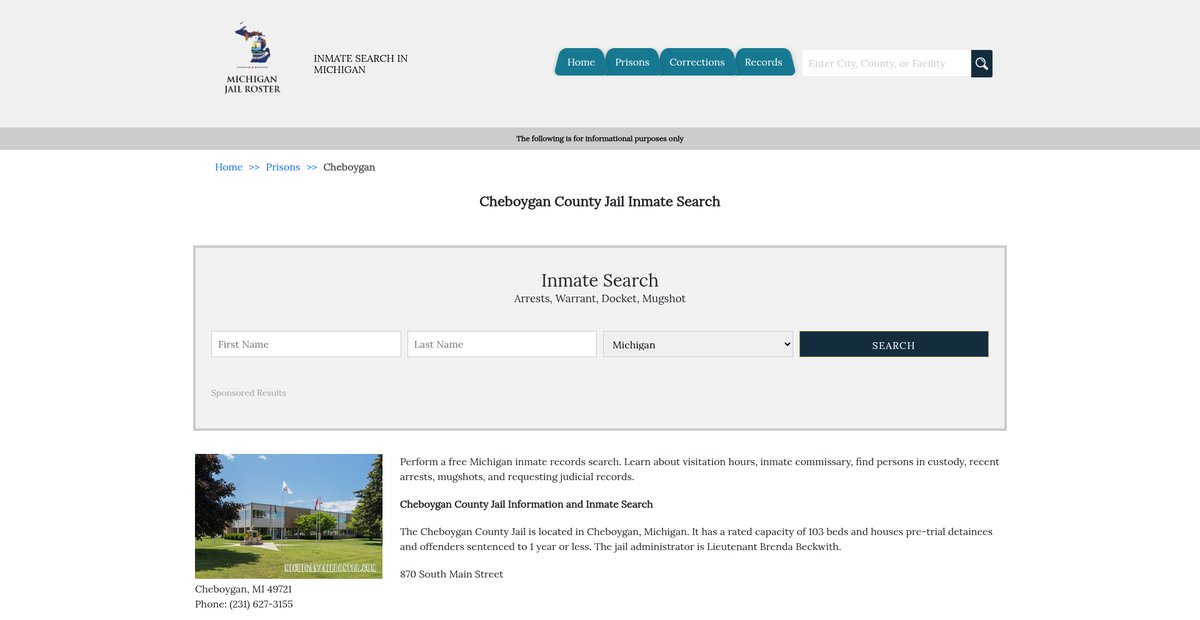The width and height of the screenshot is (1200, 620).
Task: Click the 'Sponsored Results' label
Action: 249,393
